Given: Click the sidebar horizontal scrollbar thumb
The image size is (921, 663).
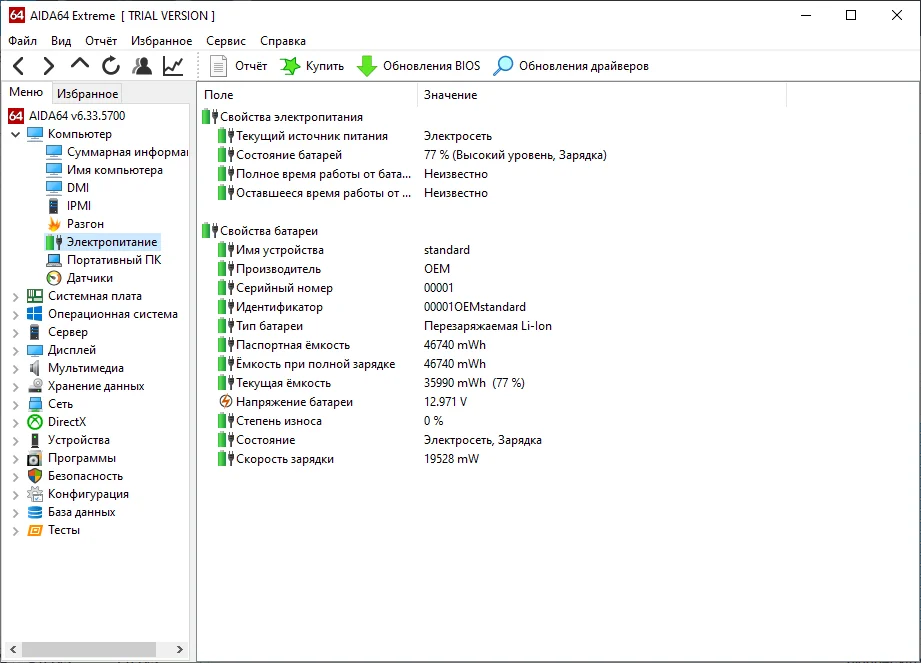Looking at the screenshot, I should click(x=89, y=649).
